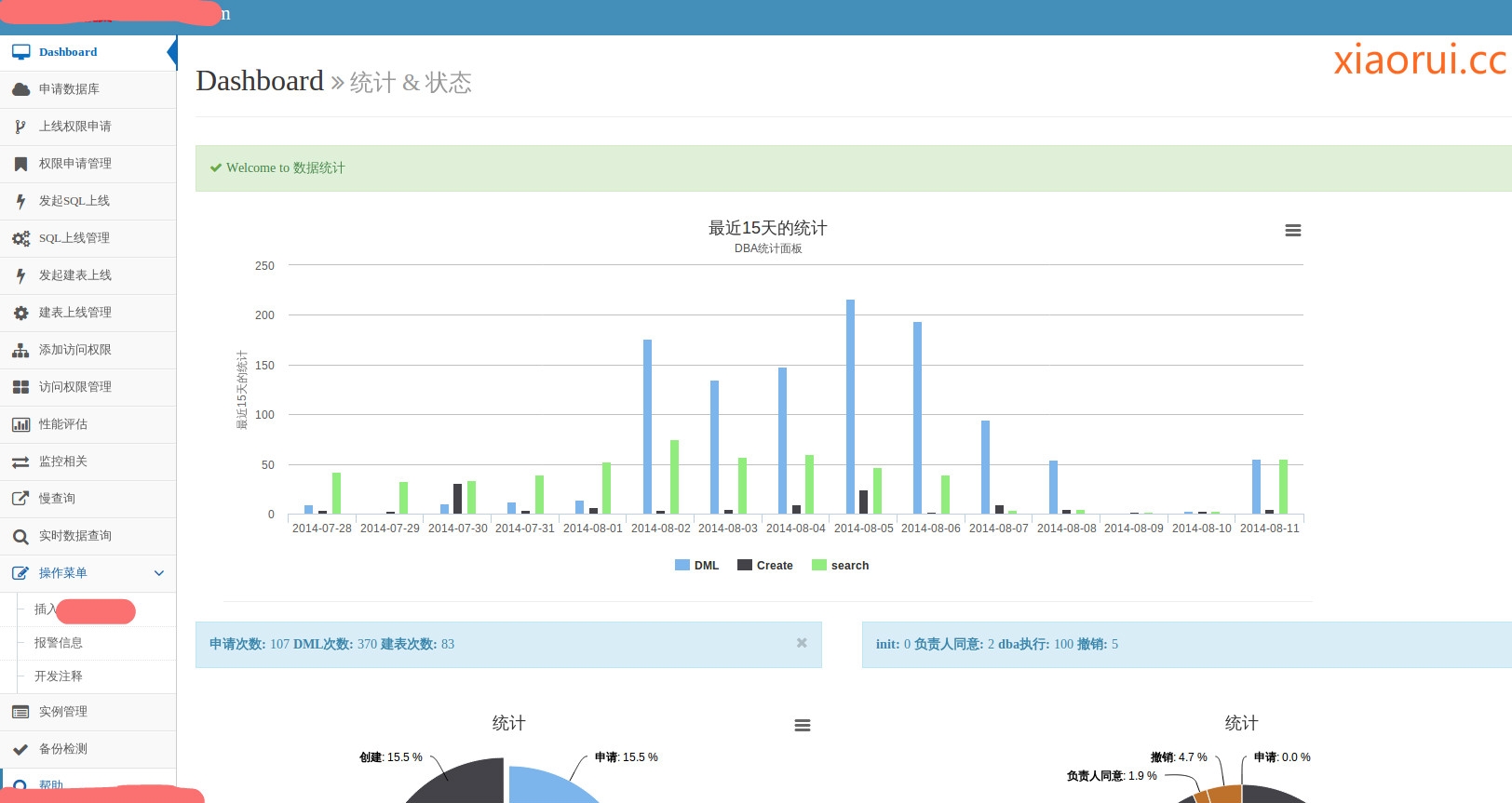Click the dark Create bar for 2014-07-30
Screen dimensions: 1512x803
(457, 499)
